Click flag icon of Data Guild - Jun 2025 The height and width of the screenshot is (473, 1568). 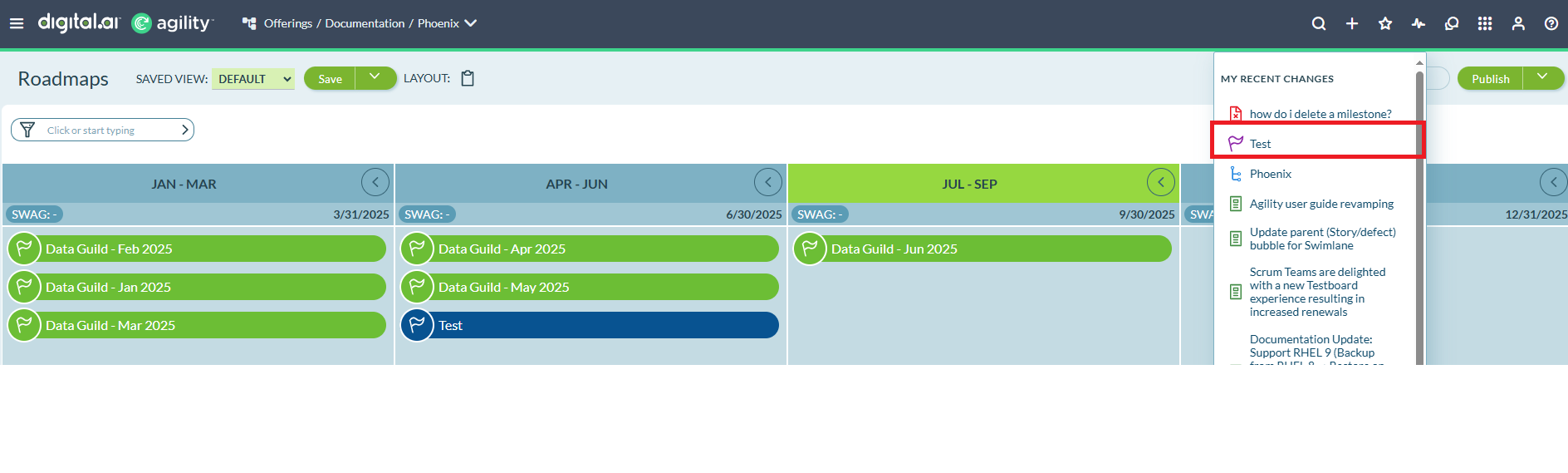pos(810,248)
